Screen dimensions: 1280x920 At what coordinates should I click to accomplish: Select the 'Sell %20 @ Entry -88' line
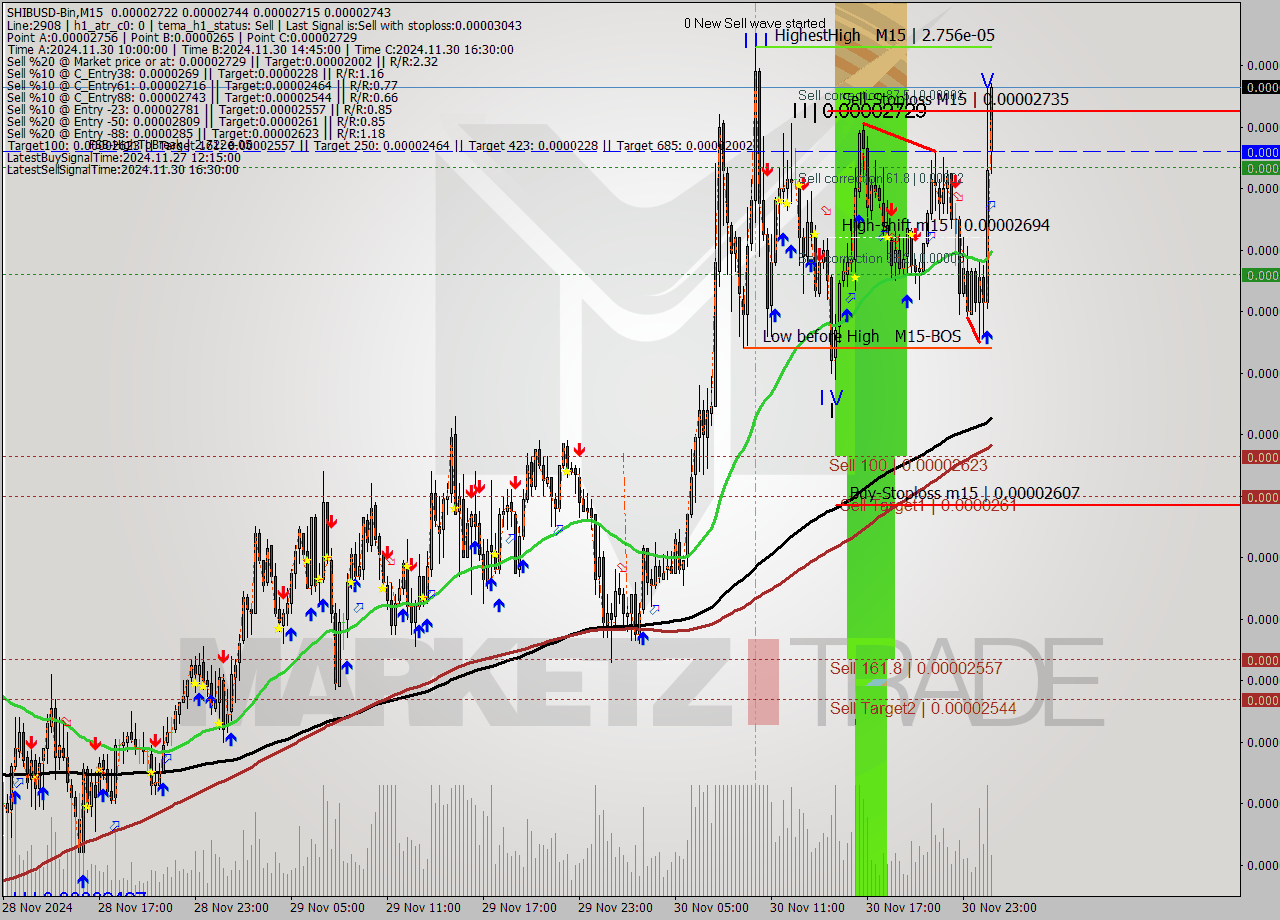pyautogui.click(x=195, y=133)
